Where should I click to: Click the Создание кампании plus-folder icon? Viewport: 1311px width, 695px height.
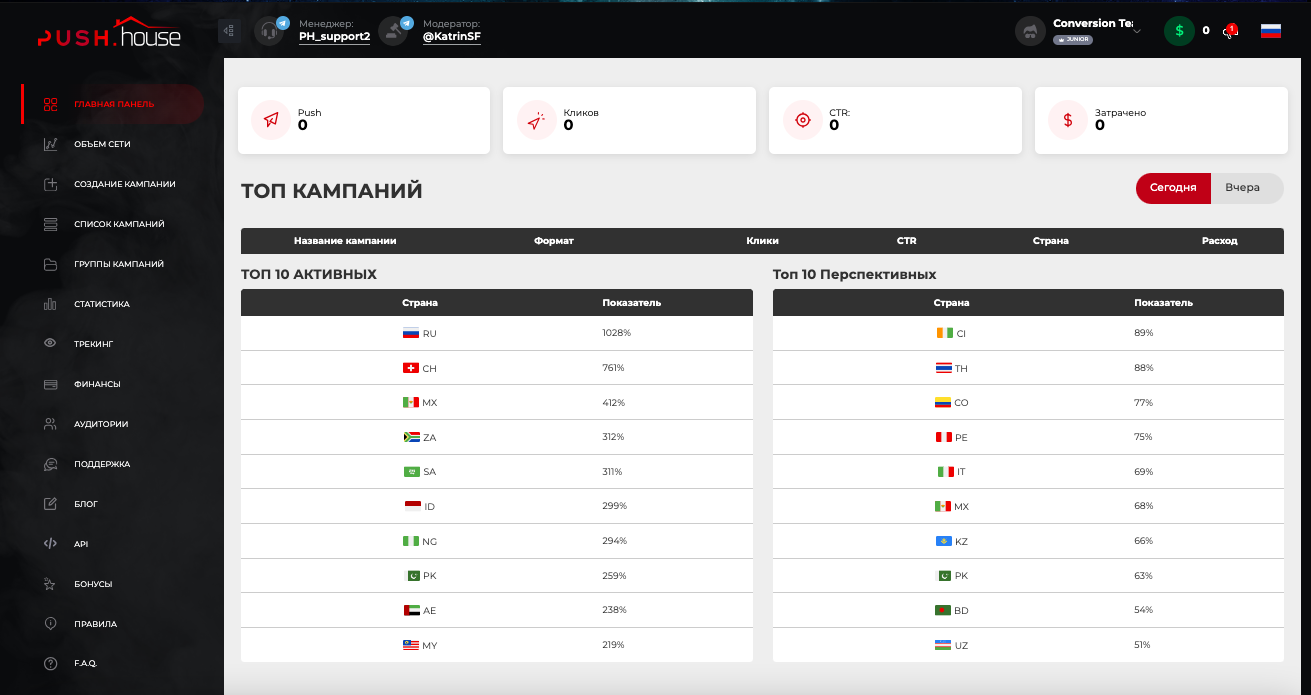click(x=50, y=184)
